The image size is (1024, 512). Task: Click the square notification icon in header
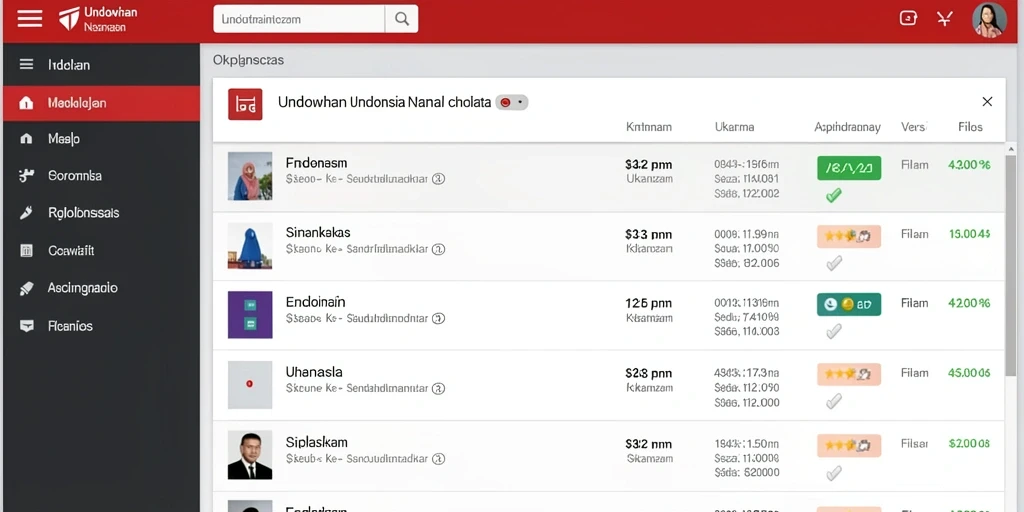click(908, 18)
